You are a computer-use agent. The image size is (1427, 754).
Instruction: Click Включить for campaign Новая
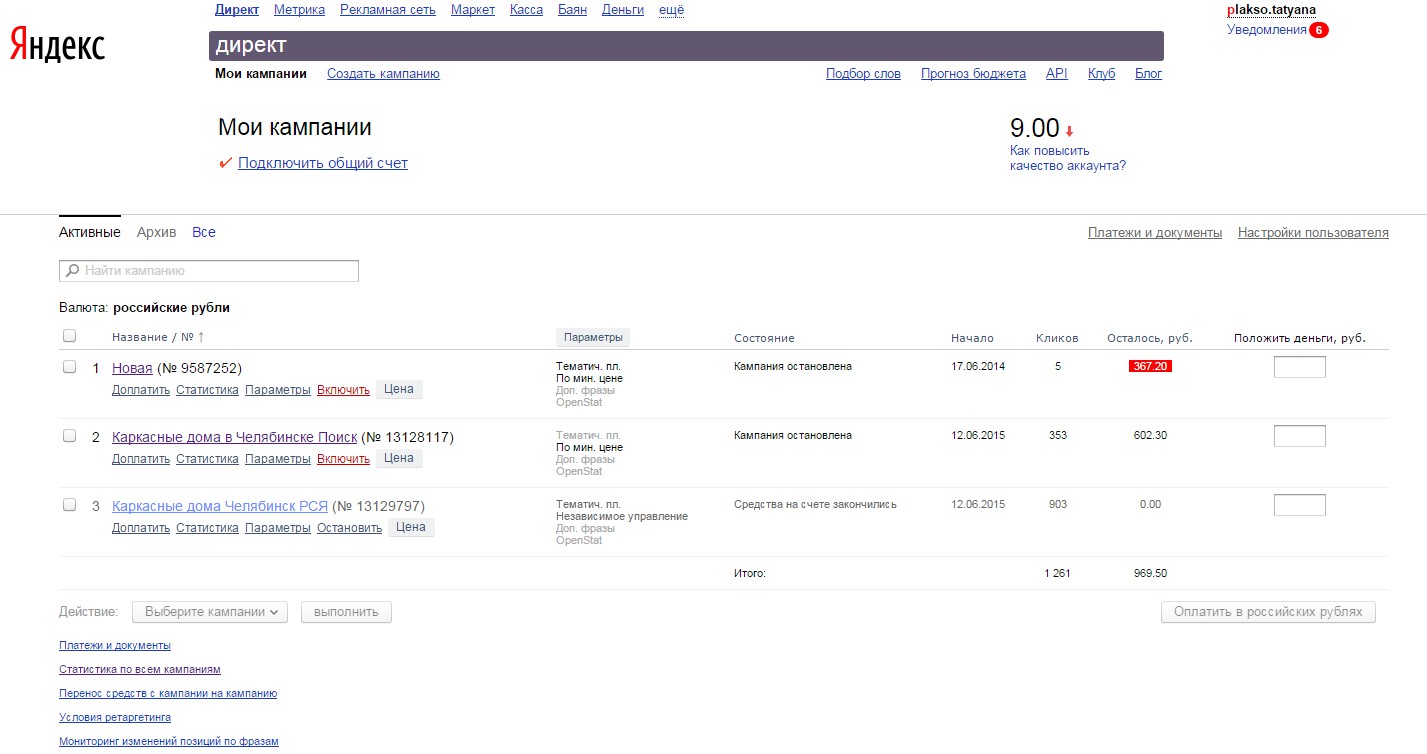(343, 390)
